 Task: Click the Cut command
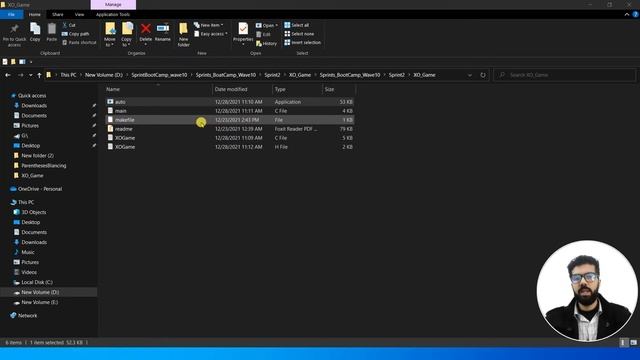click(x=69, y=25)
